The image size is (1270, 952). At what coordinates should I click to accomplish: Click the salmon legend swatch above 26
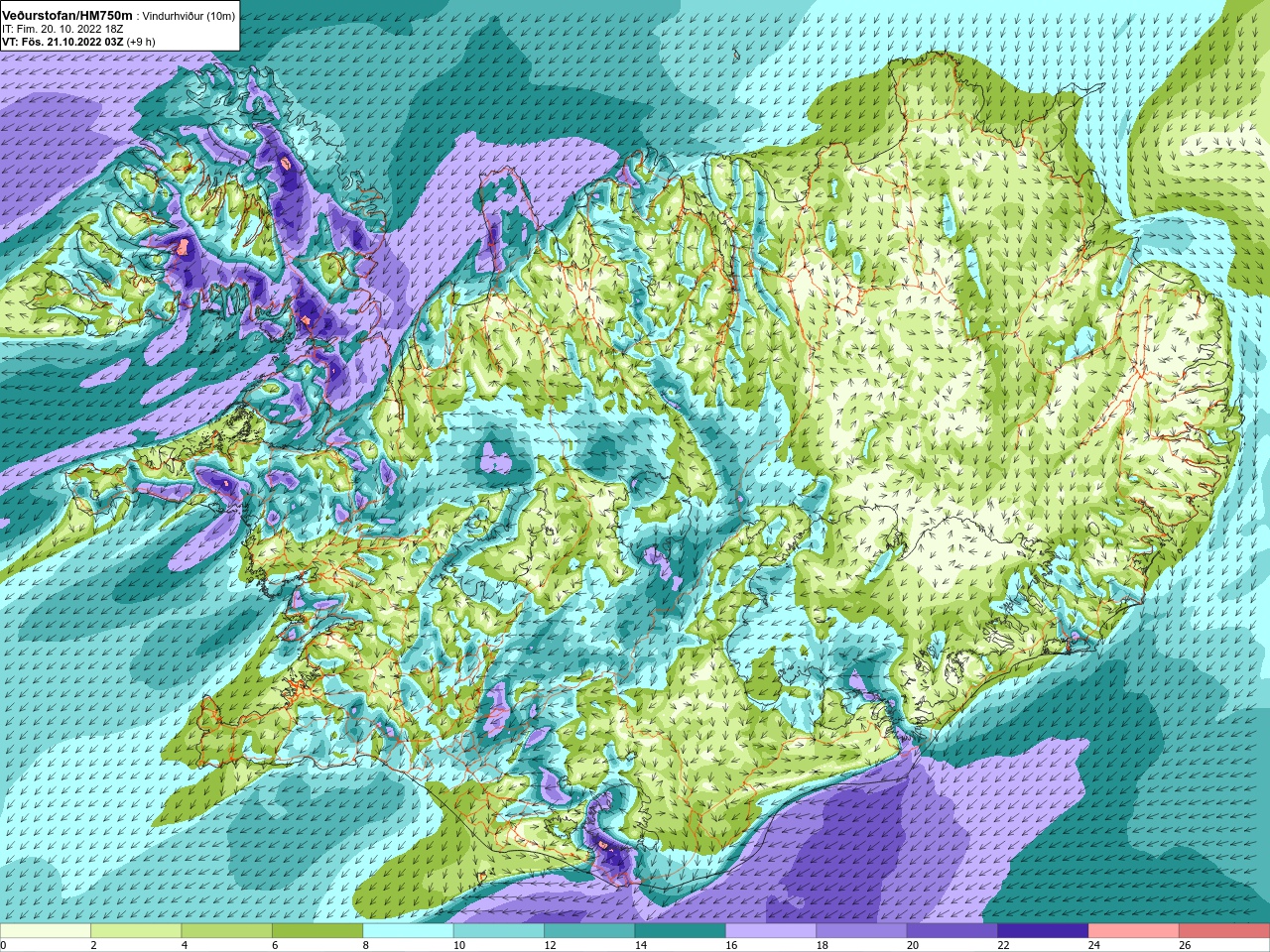point(1224,931)
